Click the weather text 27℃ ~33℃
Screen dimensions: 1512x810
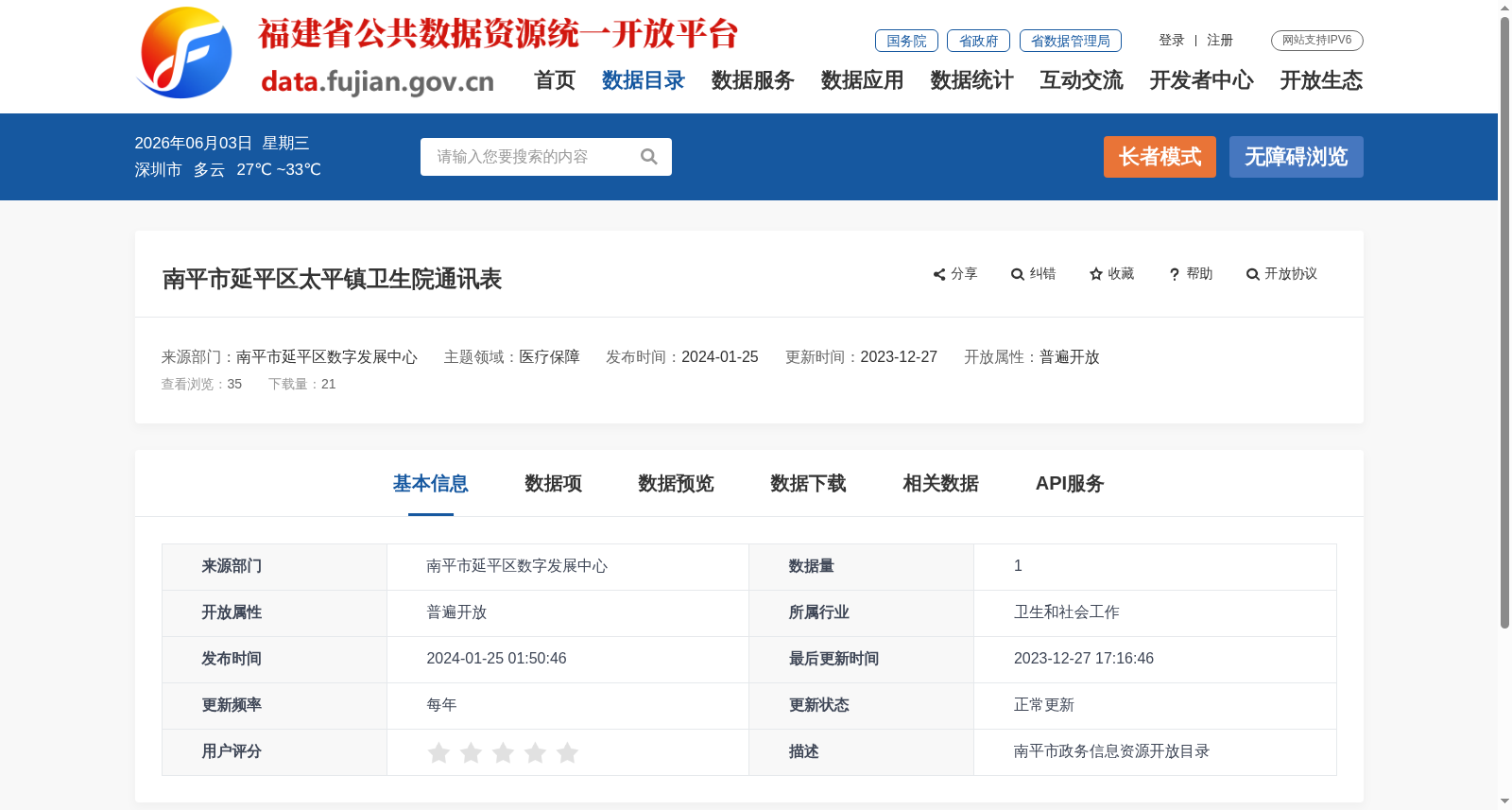[x=279, y=170]
